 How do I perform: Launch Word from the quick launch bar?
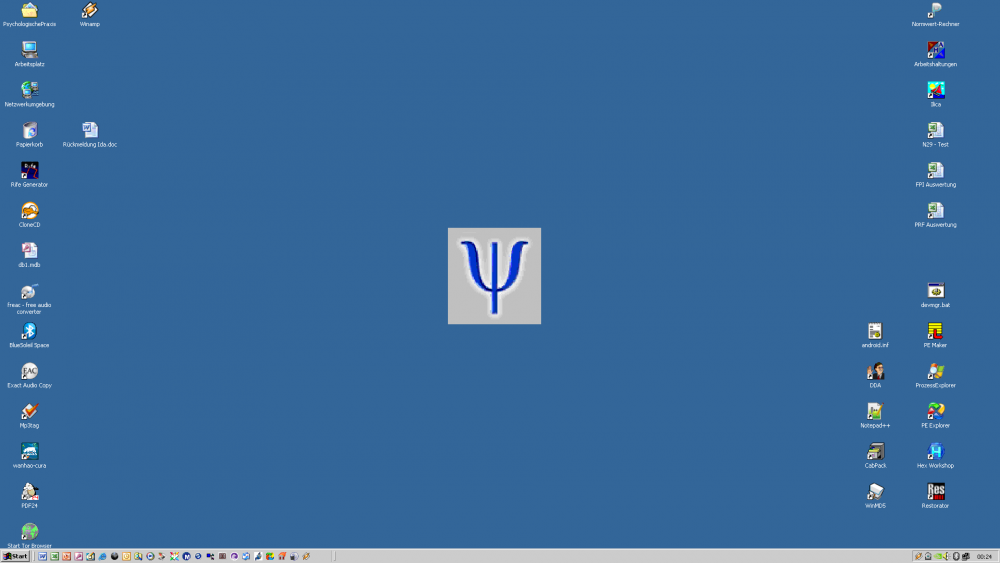pyautogui.click(x=42, y=557)
